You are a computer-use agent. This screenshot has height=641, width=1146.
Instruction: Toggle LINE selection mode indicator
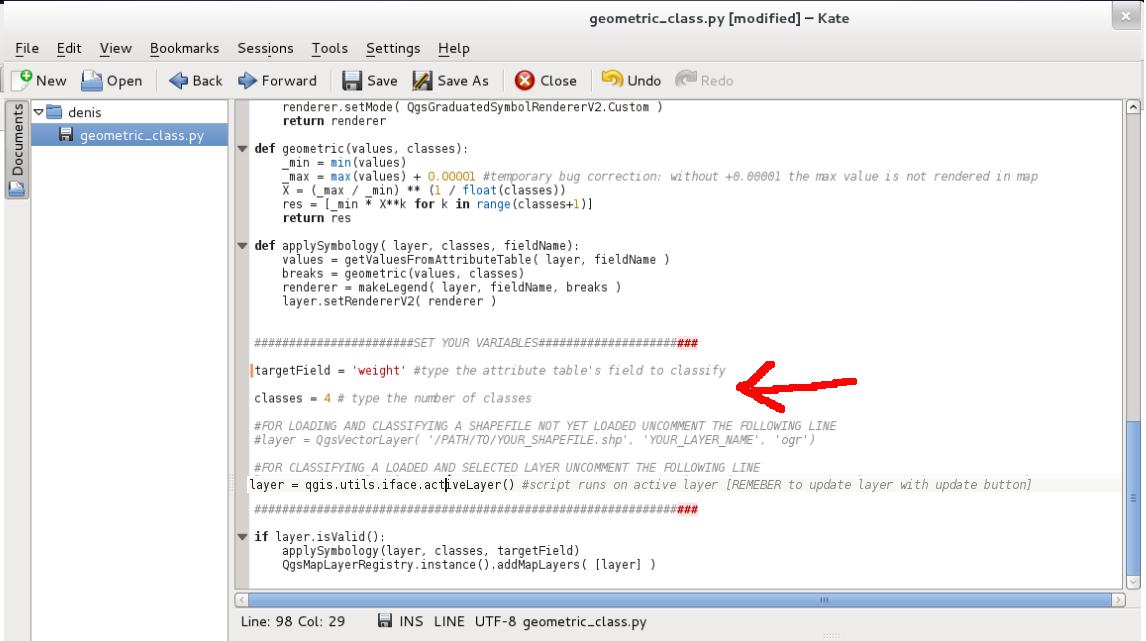[x=450, y=621]
